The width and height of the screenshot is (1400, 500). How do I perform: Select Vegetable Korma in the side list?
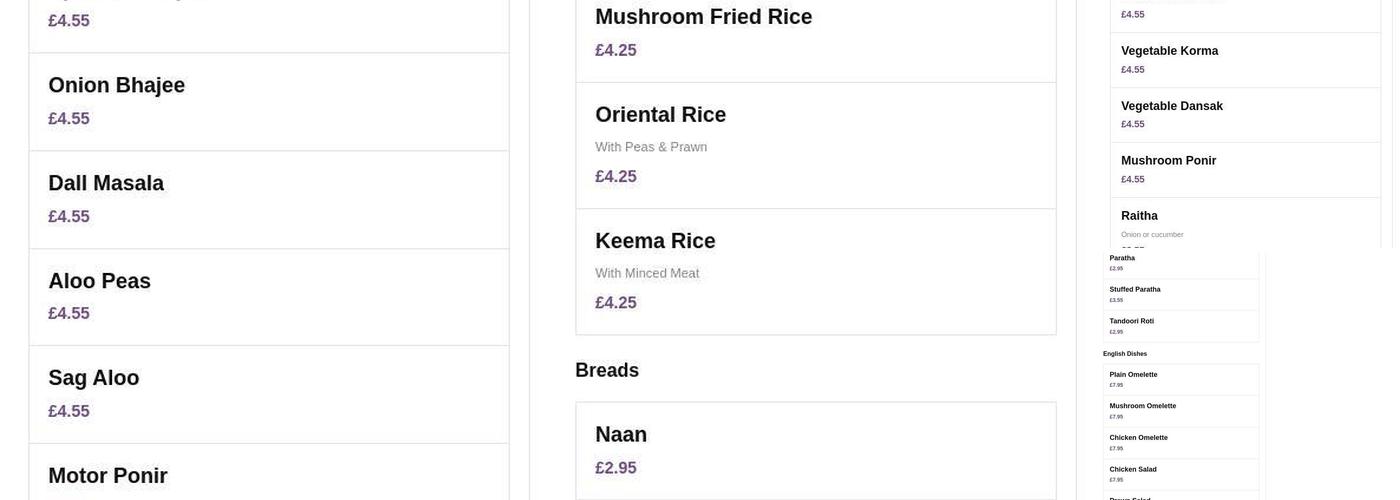1244,60
